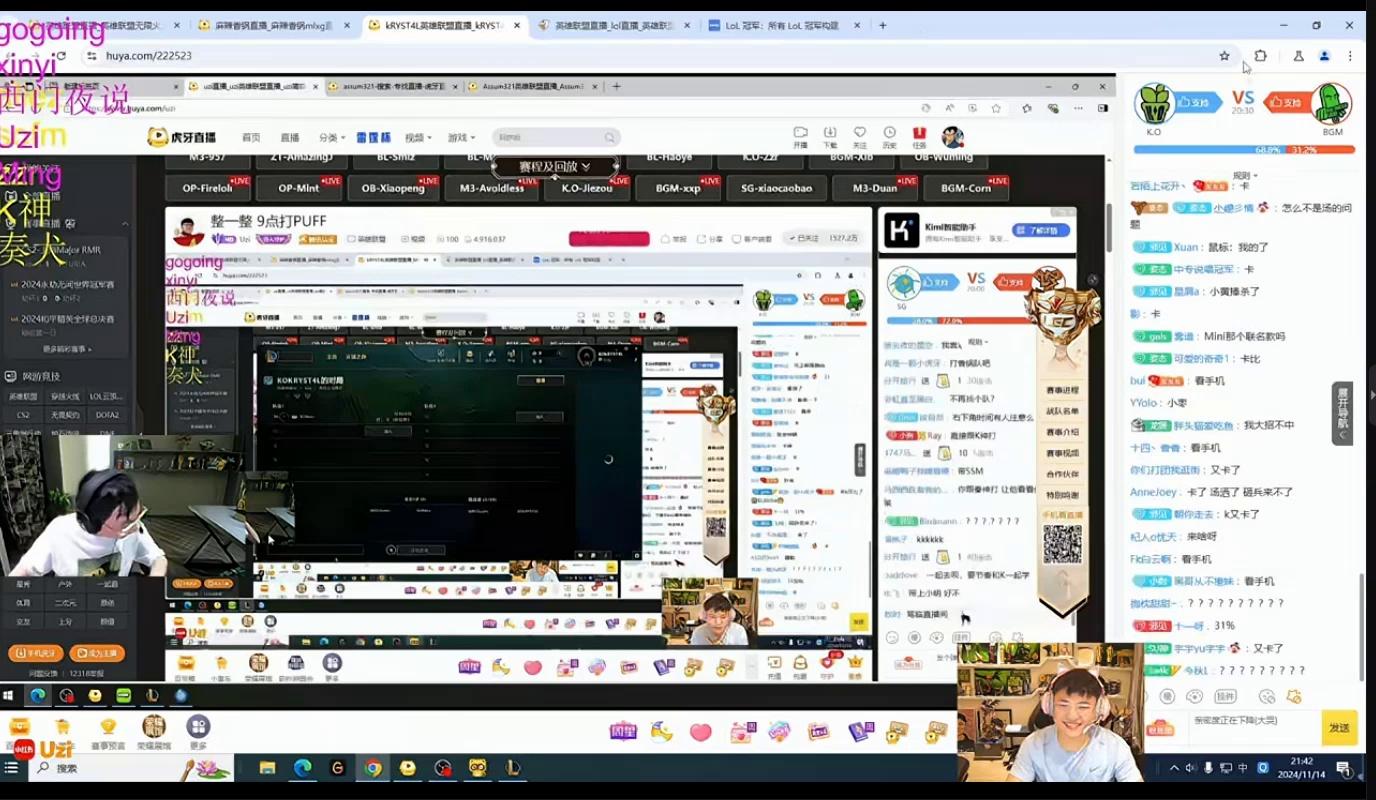The width and height of the screenshot is (1376, 800).
Task: Click the black Kimi logo icon
Action: pyautogui.click(x=900, y=231)
